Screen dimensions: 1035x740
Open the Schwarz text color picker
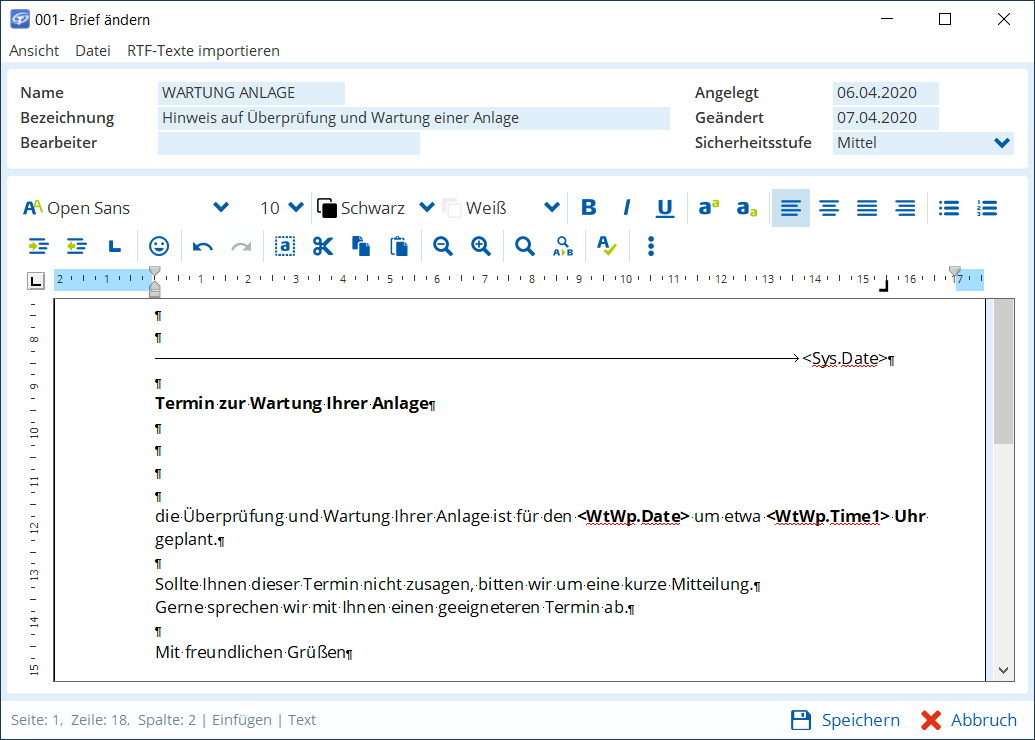click(426, 208)
